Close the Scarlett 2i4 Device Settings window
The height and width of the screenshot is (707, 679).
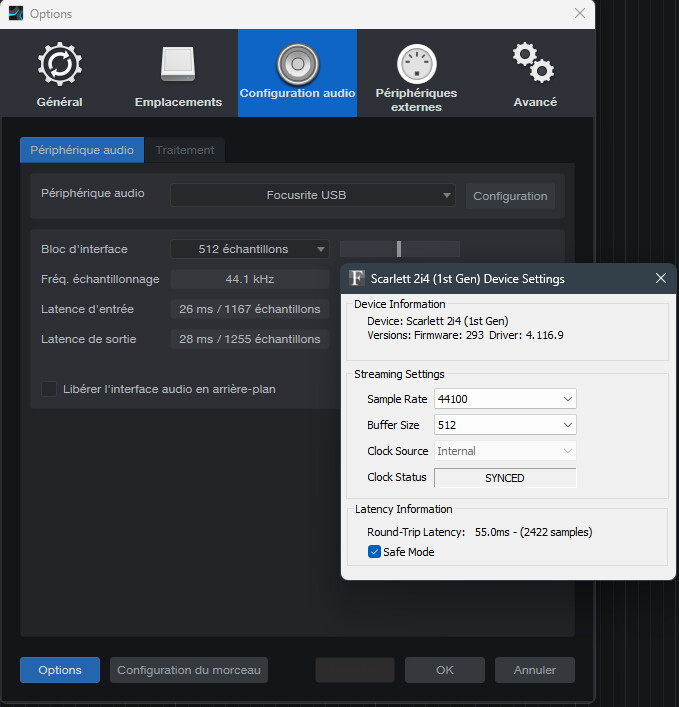pos(661,278)
